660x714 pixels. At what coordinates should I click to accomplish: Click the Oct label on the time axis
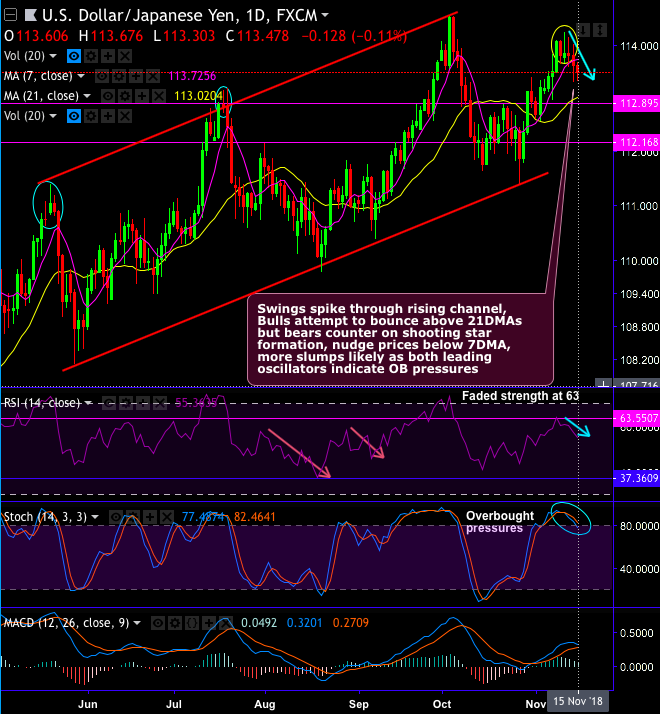pyautogui.click(x=442, y=704)
